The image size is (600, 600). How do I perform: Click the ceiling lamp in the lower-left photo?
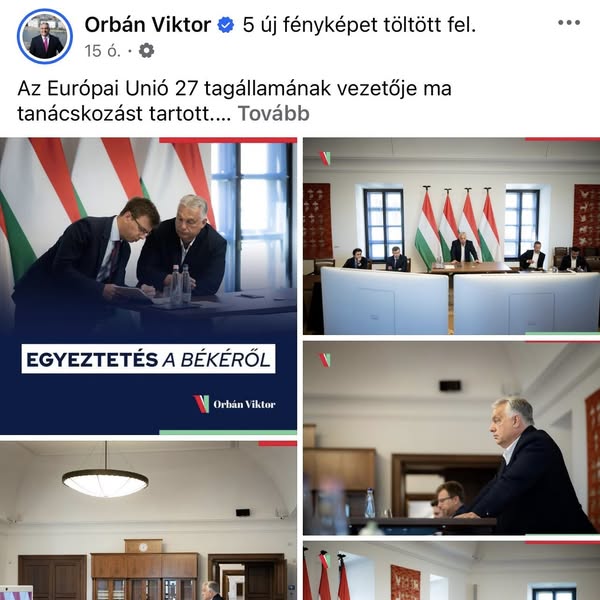[105, 481]
